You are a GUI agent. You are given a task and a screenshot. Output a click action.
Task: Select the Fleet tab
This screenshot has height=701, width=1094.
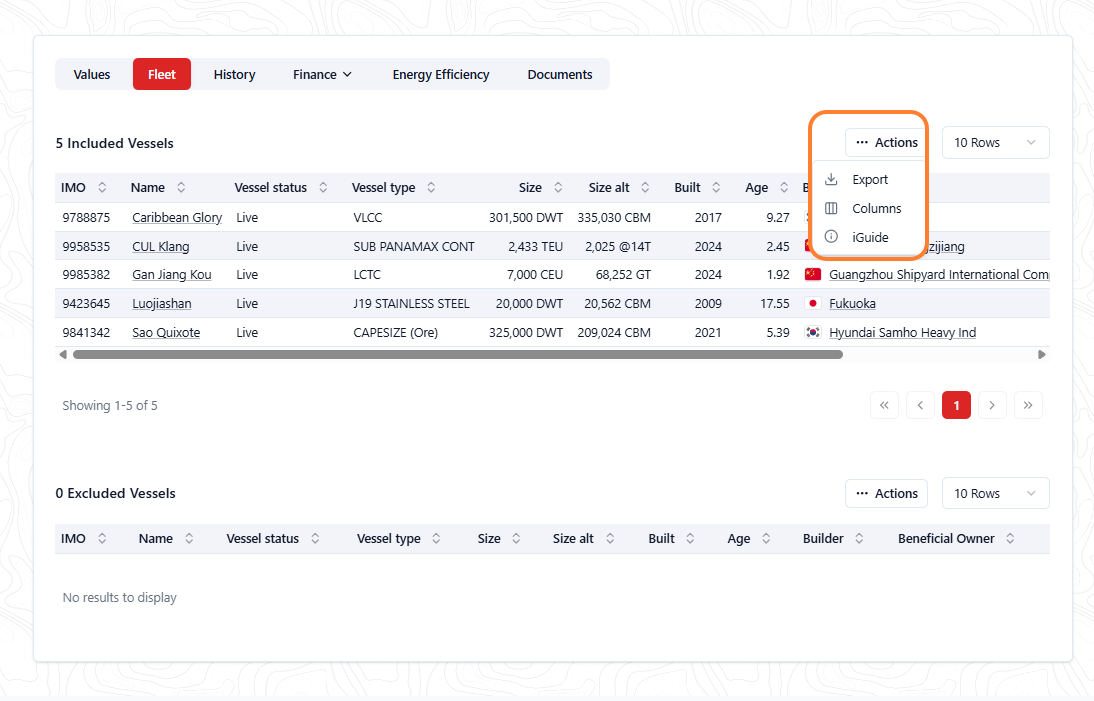point(162,74)
